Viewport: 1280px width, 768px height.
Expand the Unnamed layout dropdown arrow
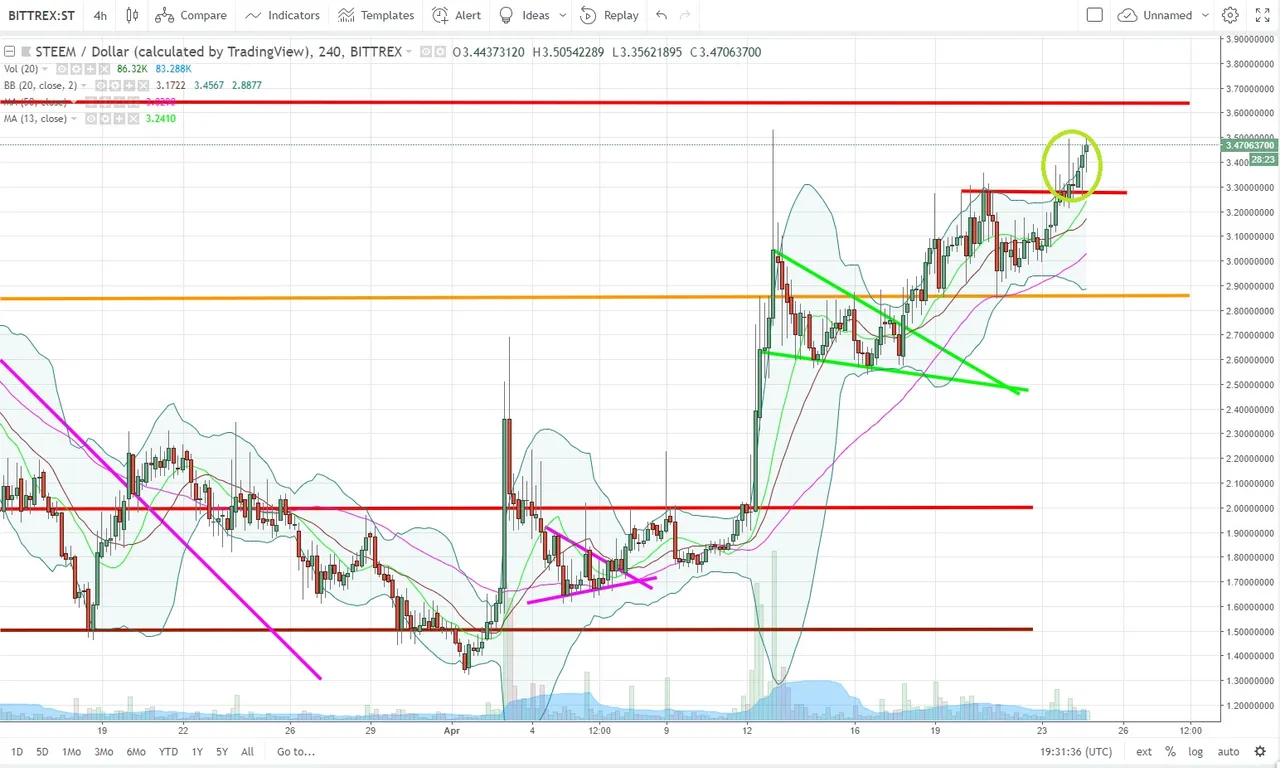[x=1205, y=15]
